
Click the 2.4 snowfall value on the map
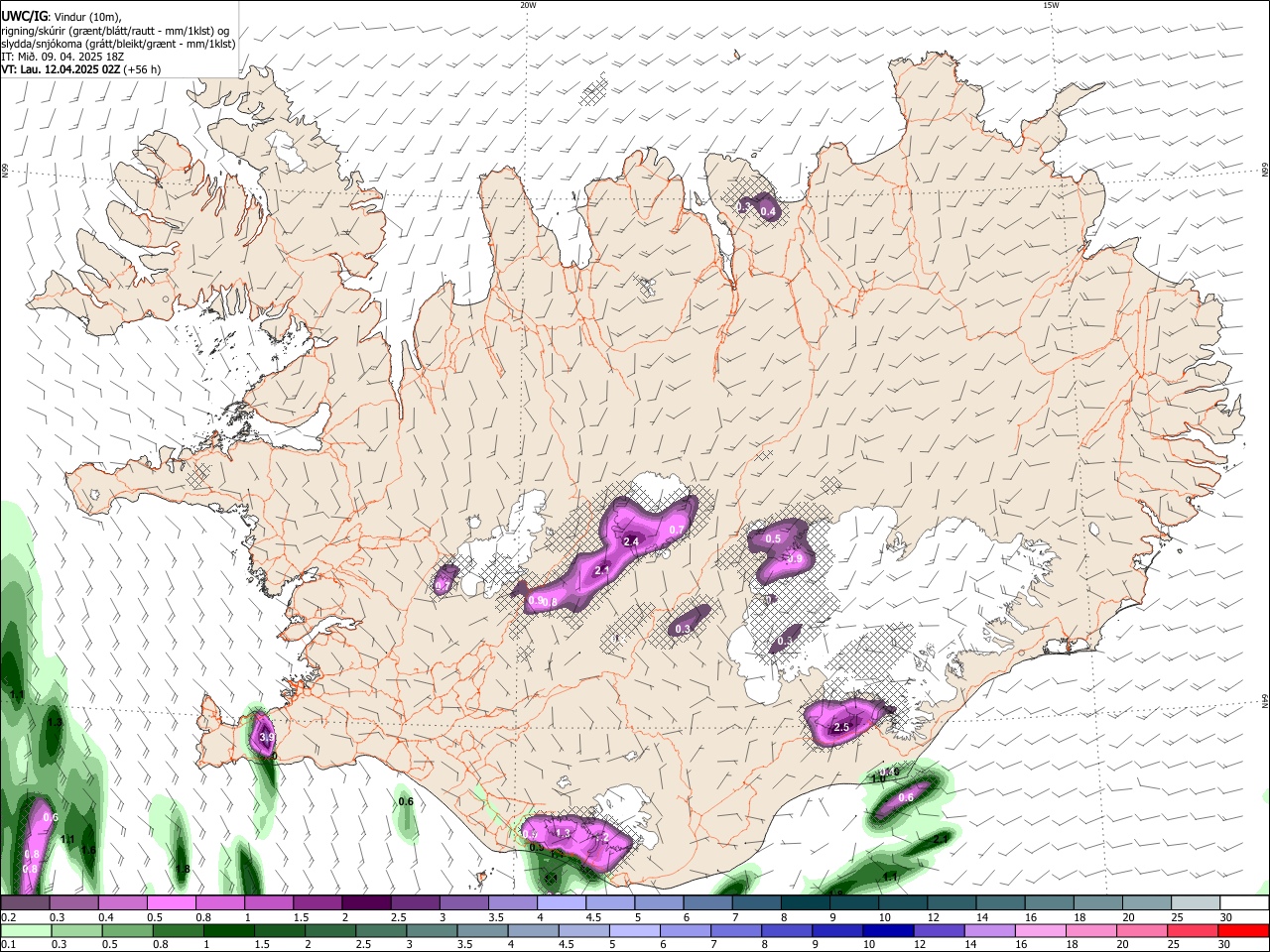(x=631, y=541)
